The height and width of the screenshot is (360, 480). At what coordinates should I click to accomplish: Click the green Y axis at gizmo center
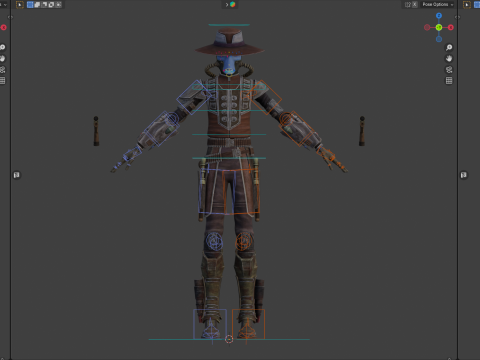(439, 27)
